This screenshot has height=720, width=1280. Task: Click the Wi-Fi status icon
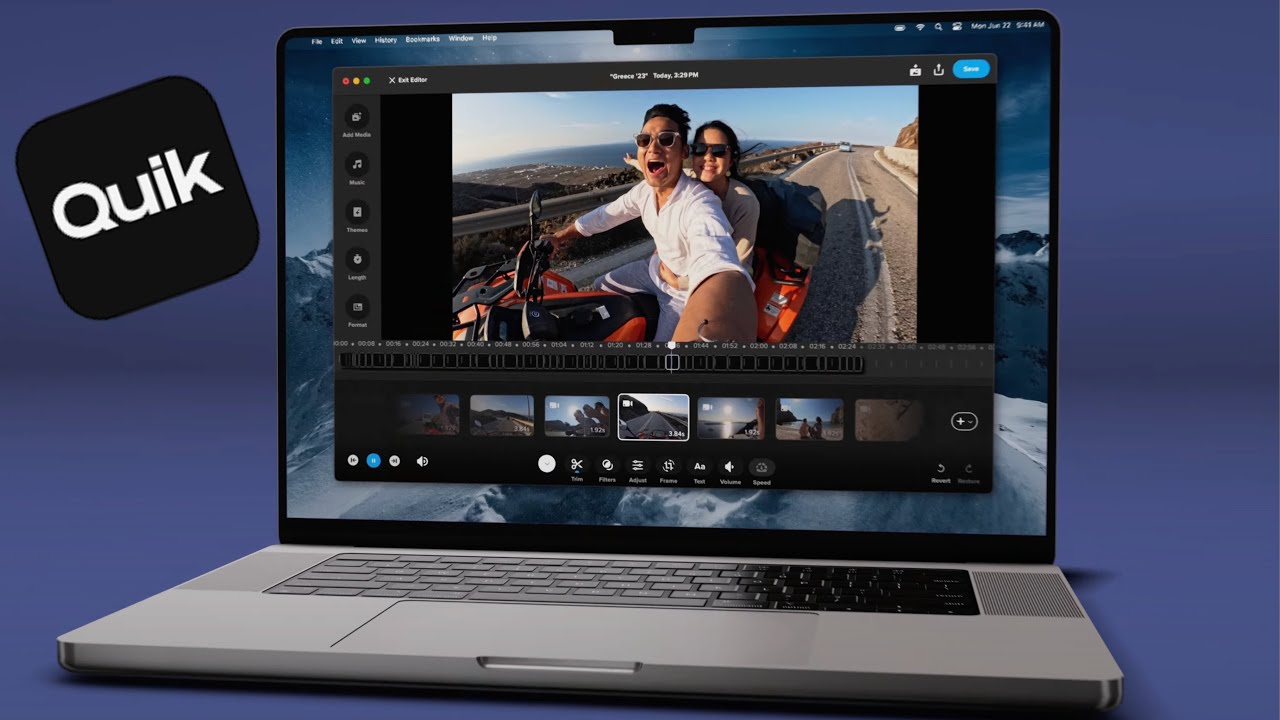coord(920,27)
